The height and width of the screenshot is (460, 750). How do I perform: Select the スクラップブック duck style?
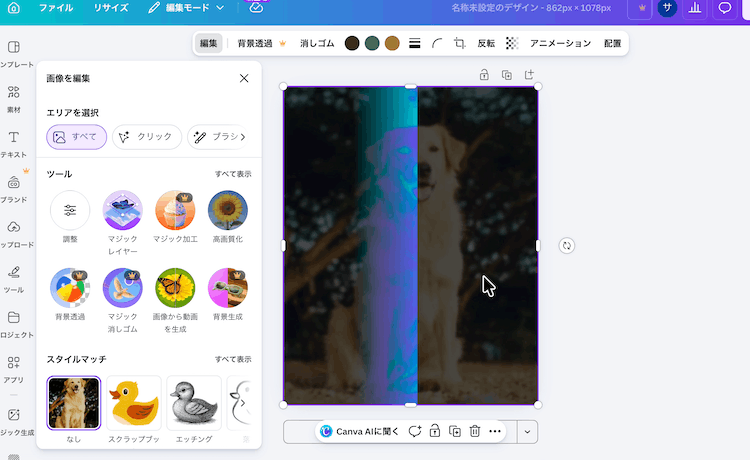coord(134,403)
